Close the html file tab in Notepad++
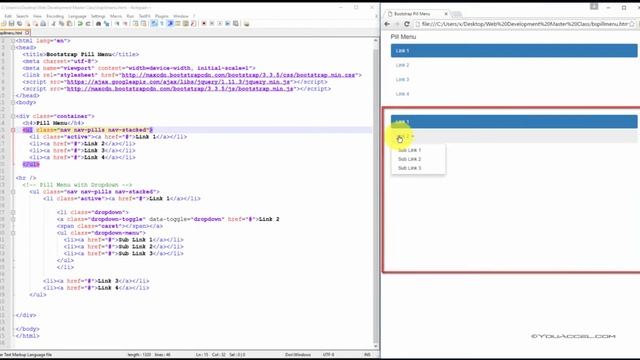This screenshot has height=360, width=640. [27, 32]
